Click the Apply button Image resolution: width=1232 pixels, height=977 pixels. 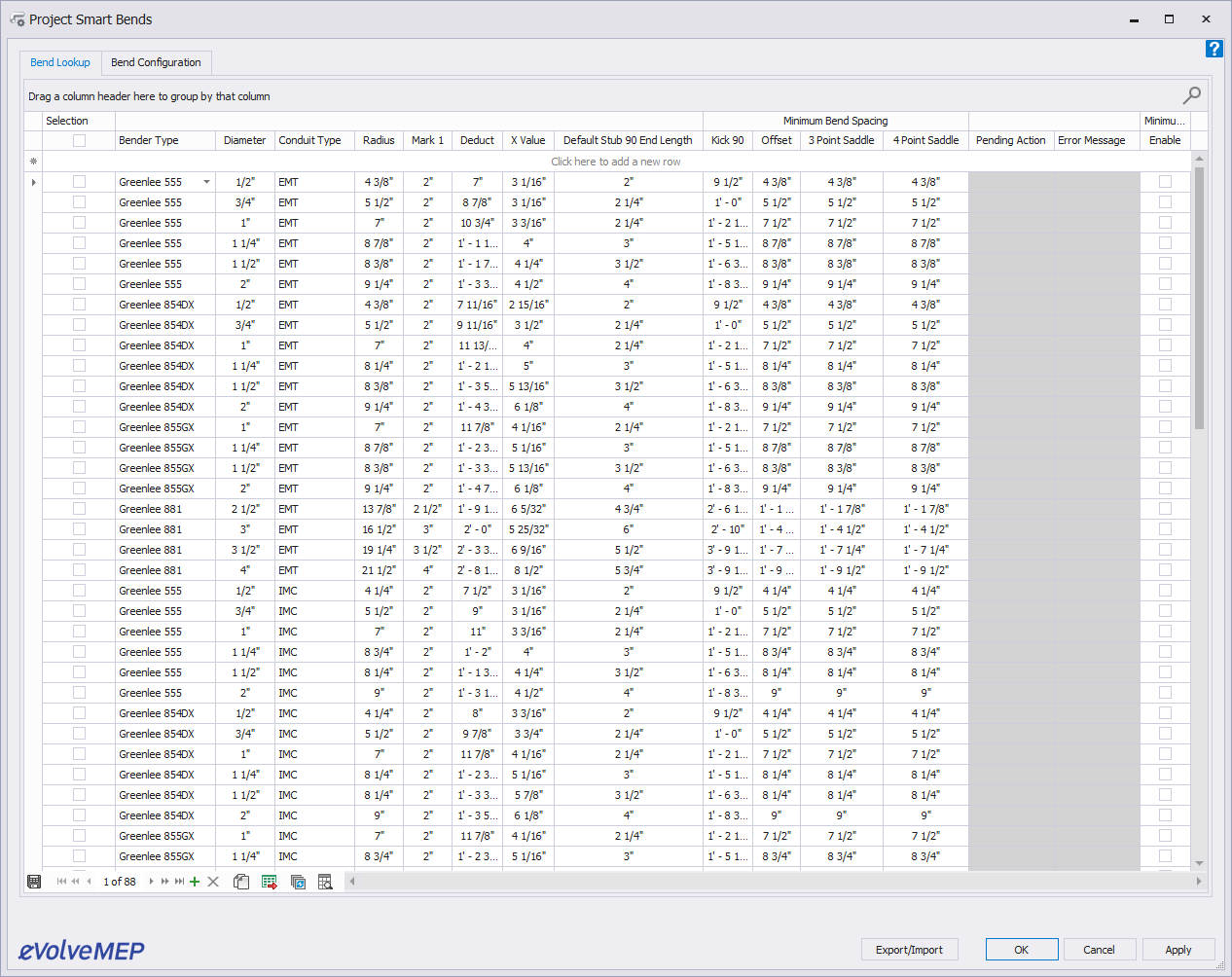coord(1178,950)
